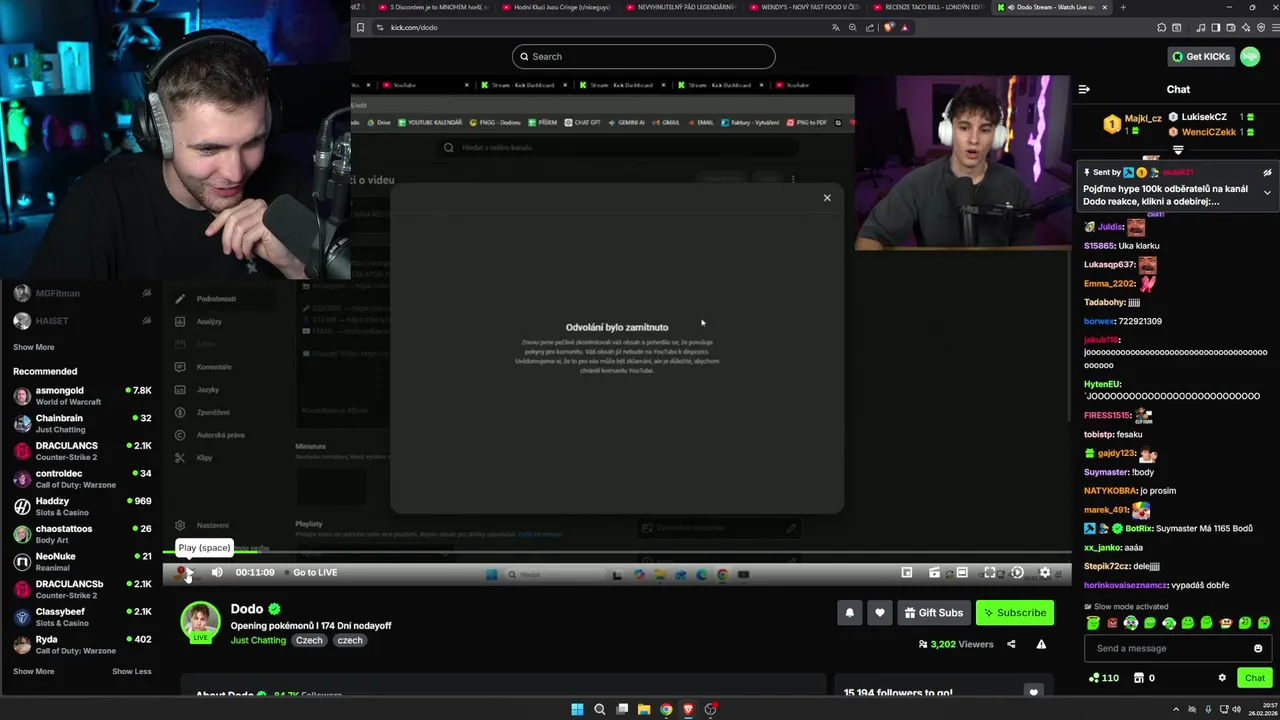Open a new browser tab
1280x720 pixels.
click(x=1123, y=7)
